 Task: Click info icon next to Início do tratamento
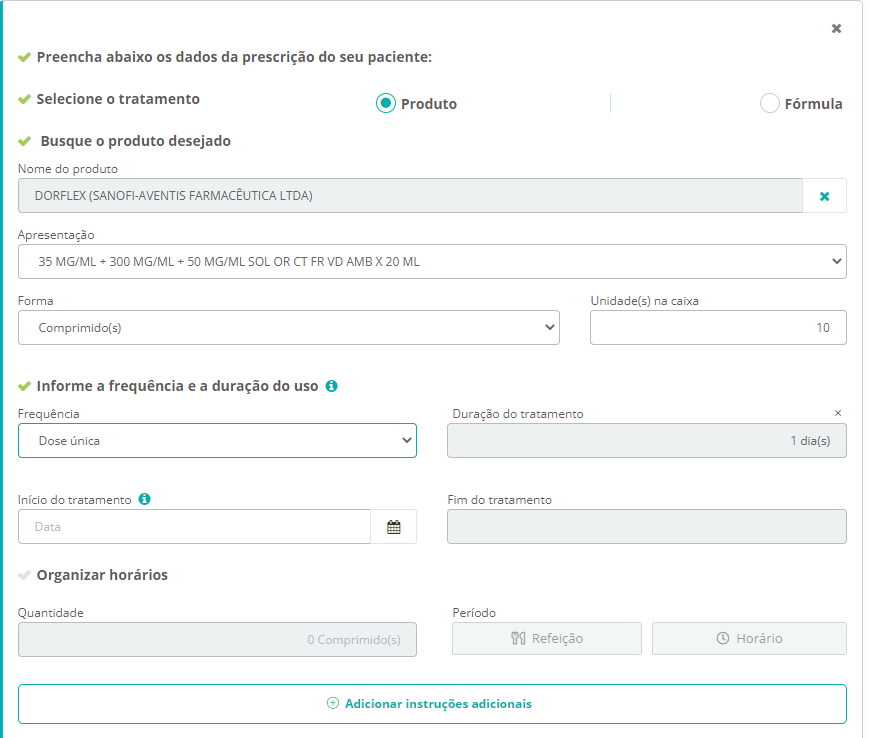click(144, 499)
